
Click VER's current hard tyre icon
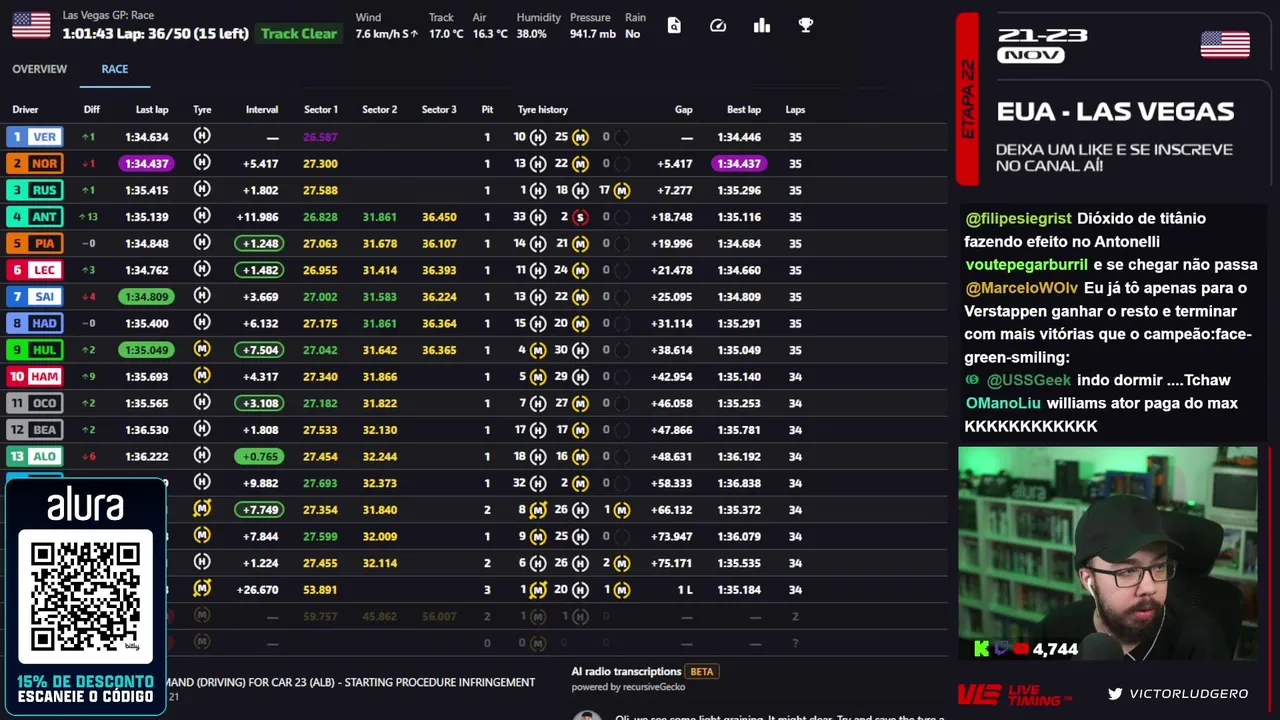point(202,136)
